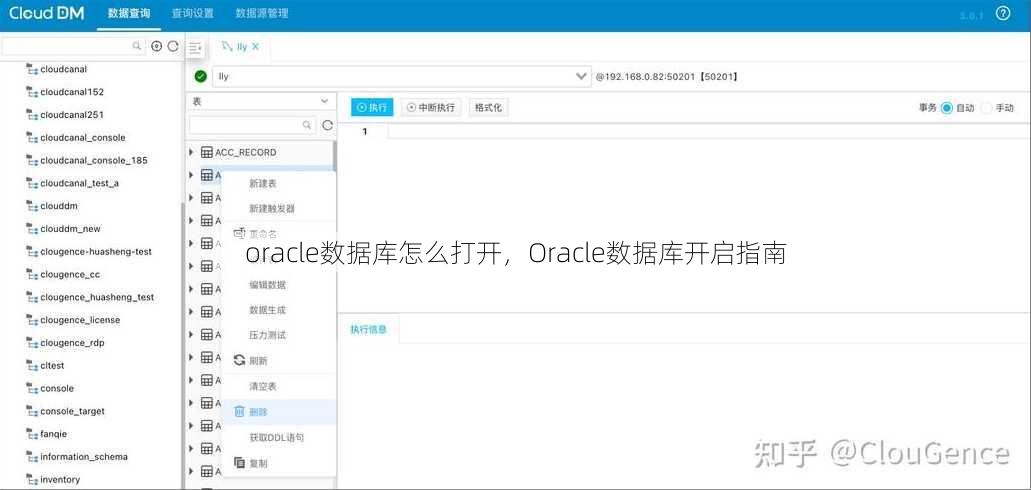This screenshot has width=1031, height=490.
Task: Click the magnifier in the table search box
Action: [x=307, y=124]
